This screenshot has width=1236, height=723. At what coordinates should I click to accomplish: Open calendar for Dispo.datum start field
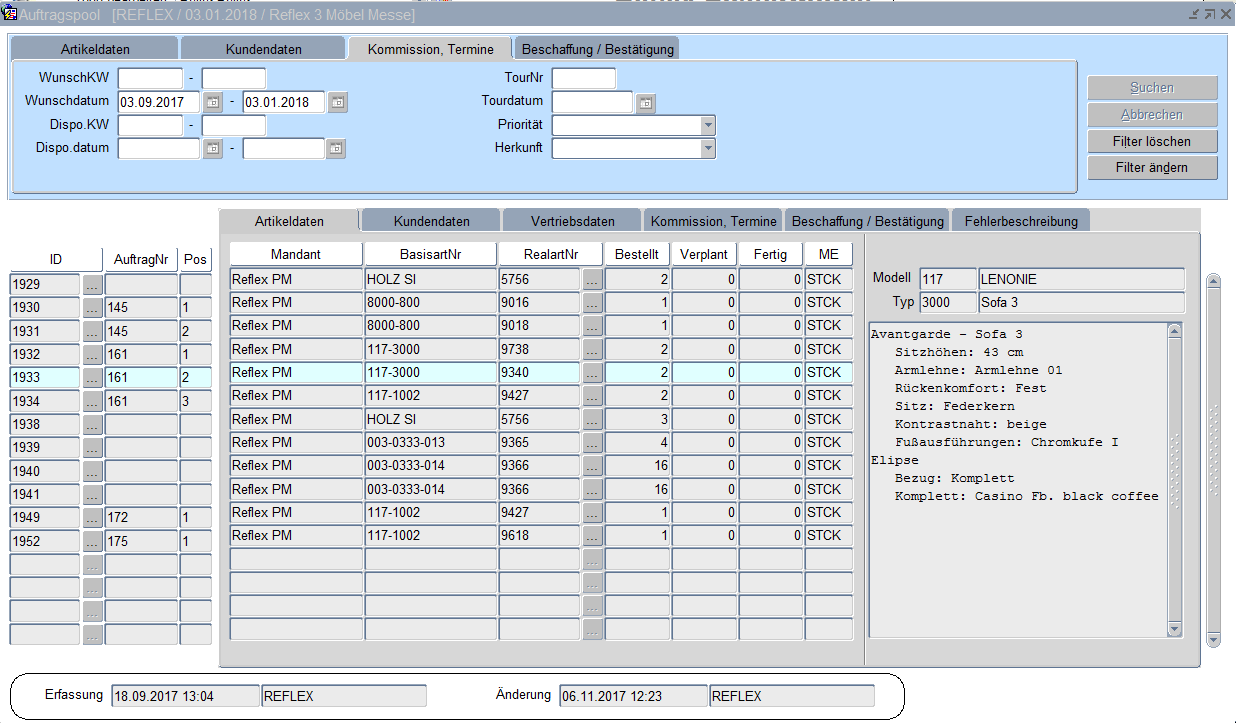213,149
